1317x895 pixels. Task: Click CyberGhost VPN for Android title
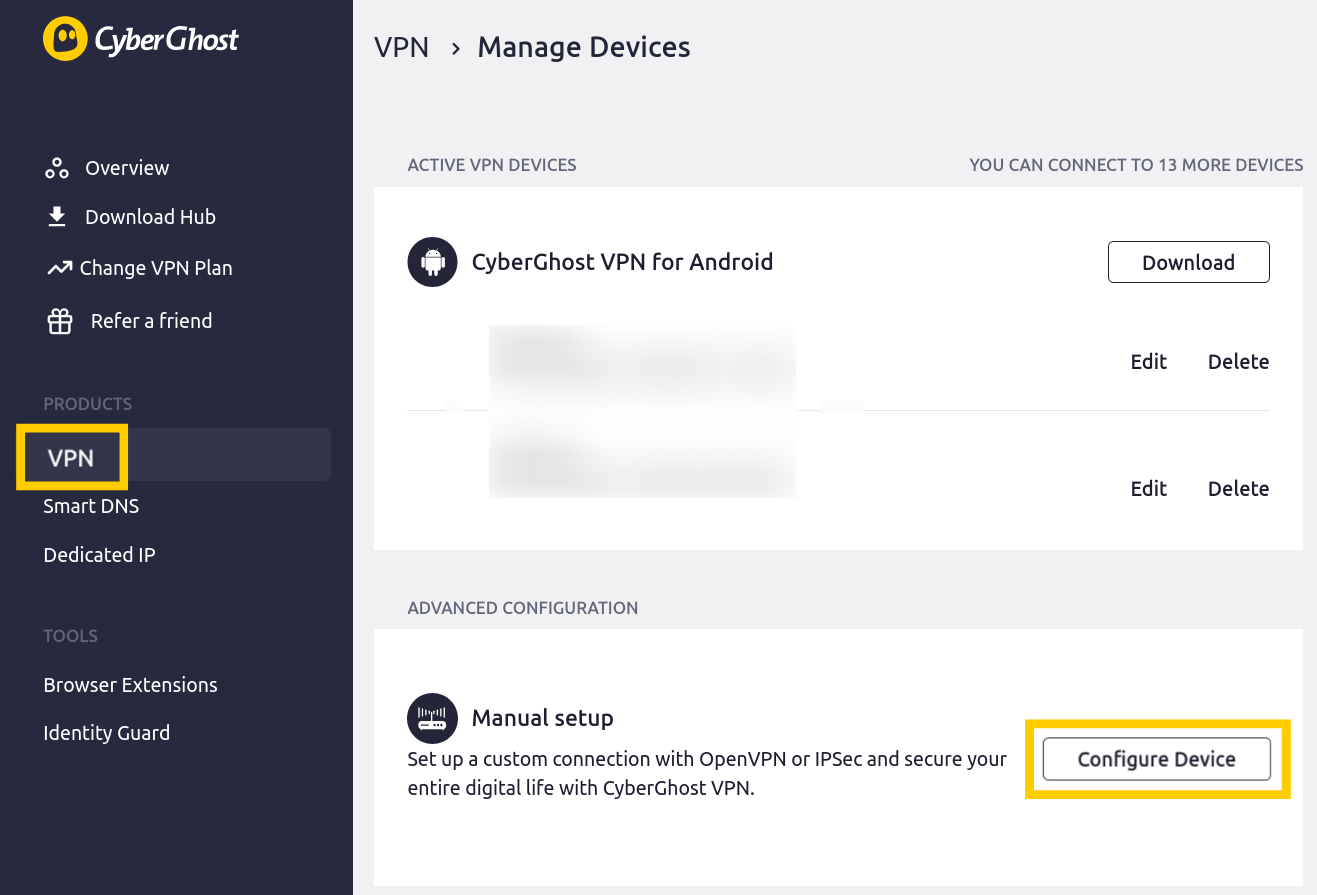tap(622, 262)
